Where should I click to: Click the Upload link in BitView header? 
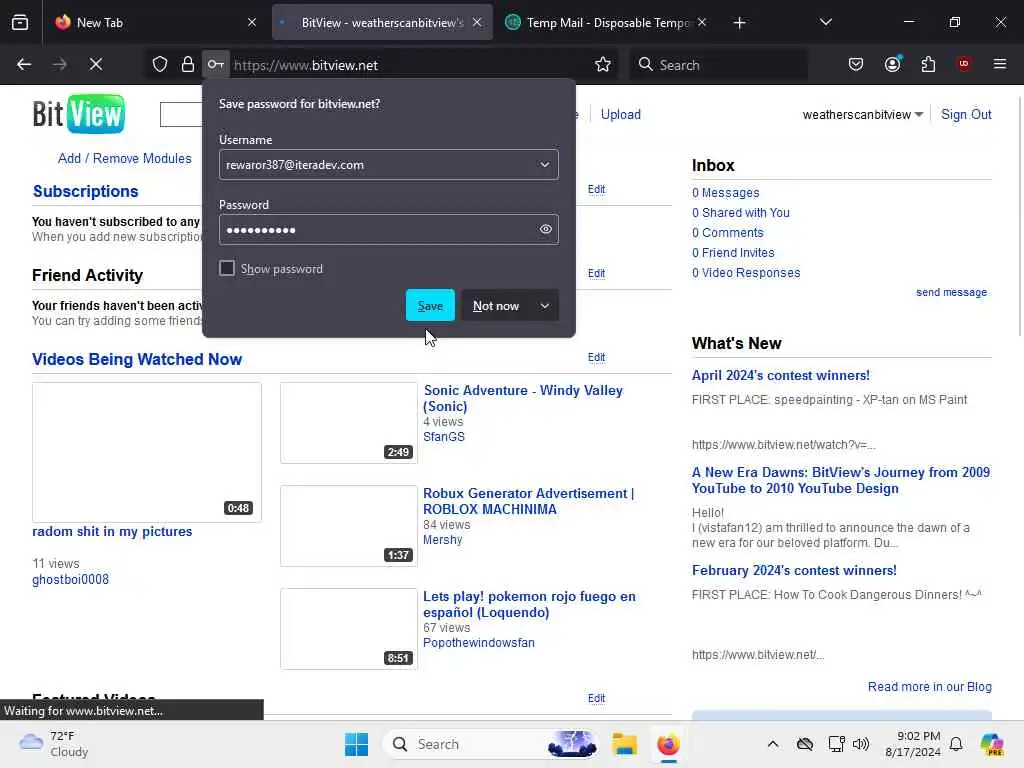tap(620, 114)
